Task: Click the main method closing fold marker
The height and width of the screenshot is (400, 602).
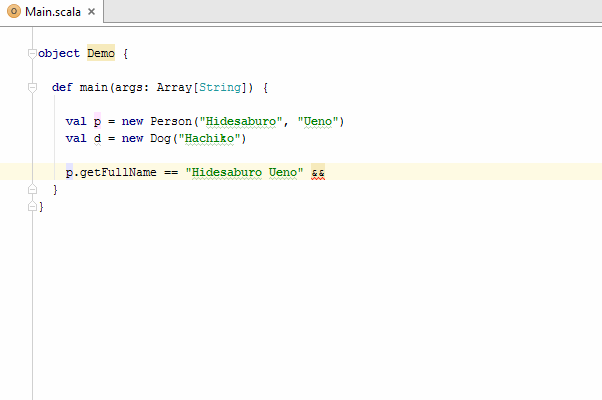Action: pyautogui.click(x=32, y=189)
